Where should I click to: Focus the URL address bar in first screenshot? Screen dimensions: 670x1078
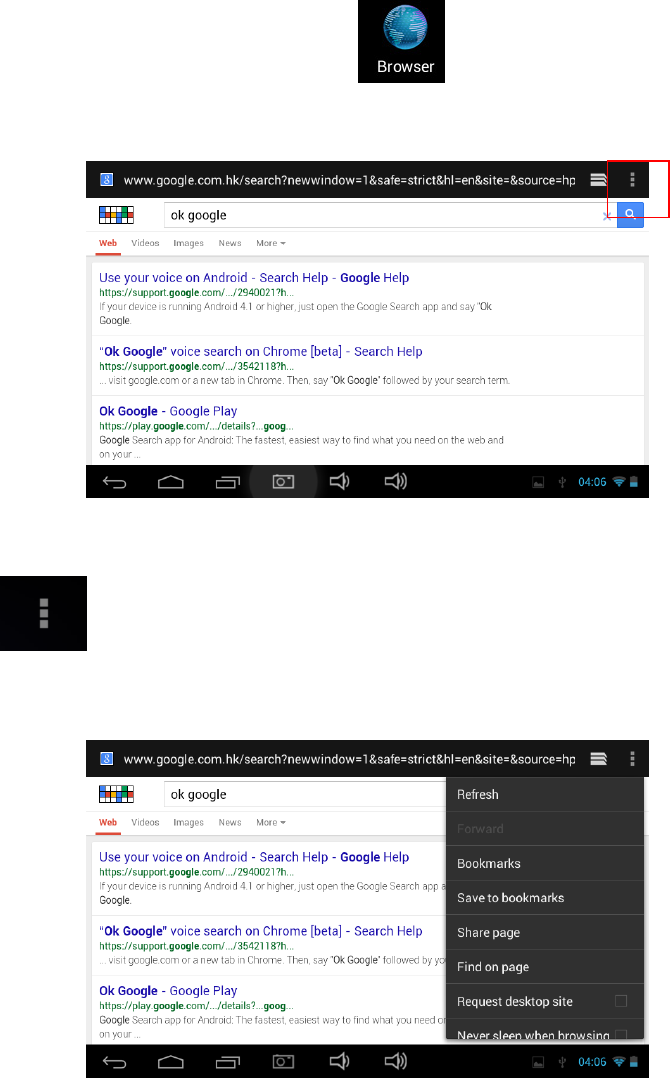pos(349,180)
